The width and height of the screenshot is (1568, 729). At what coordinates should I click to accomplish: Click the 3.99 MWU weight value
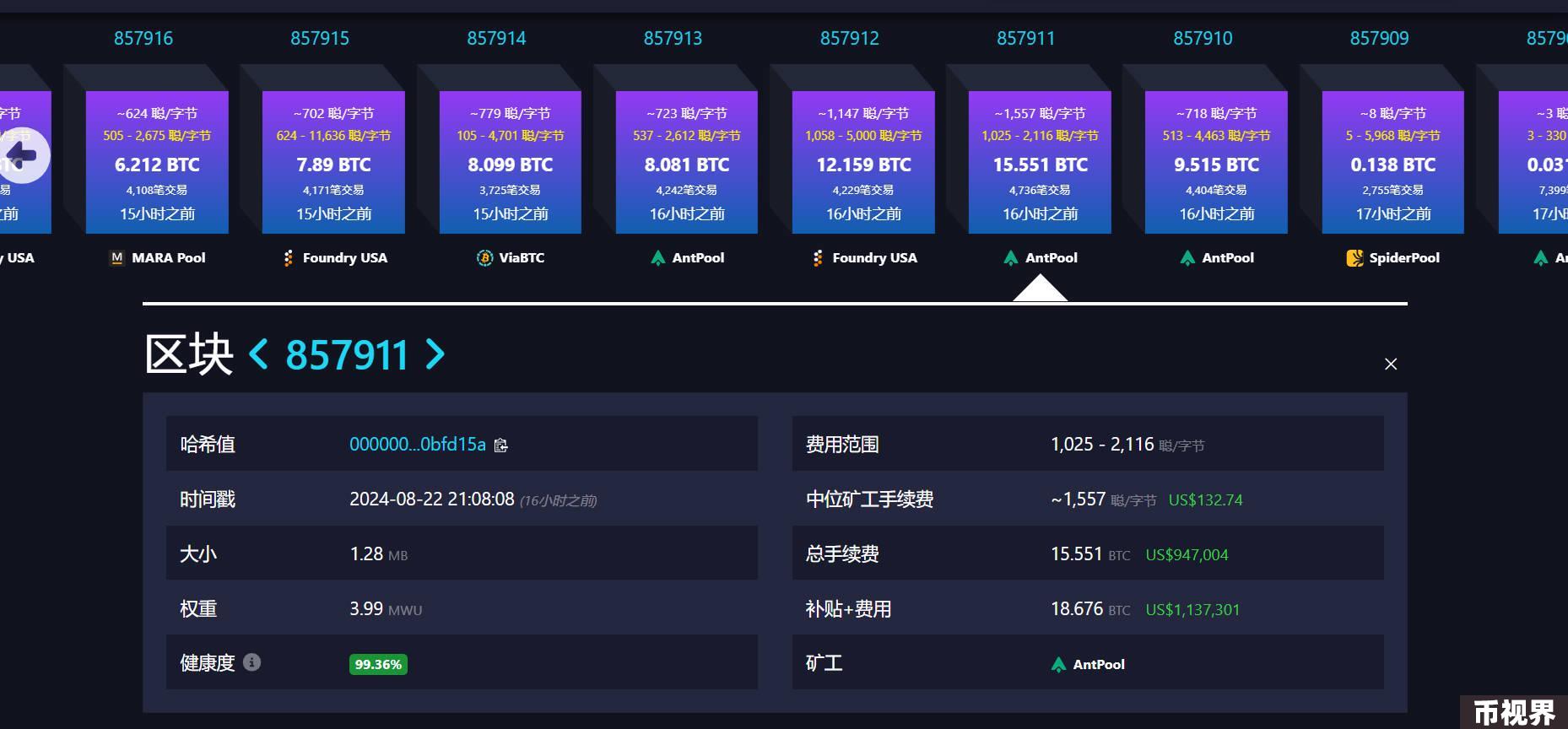point(386,608)
